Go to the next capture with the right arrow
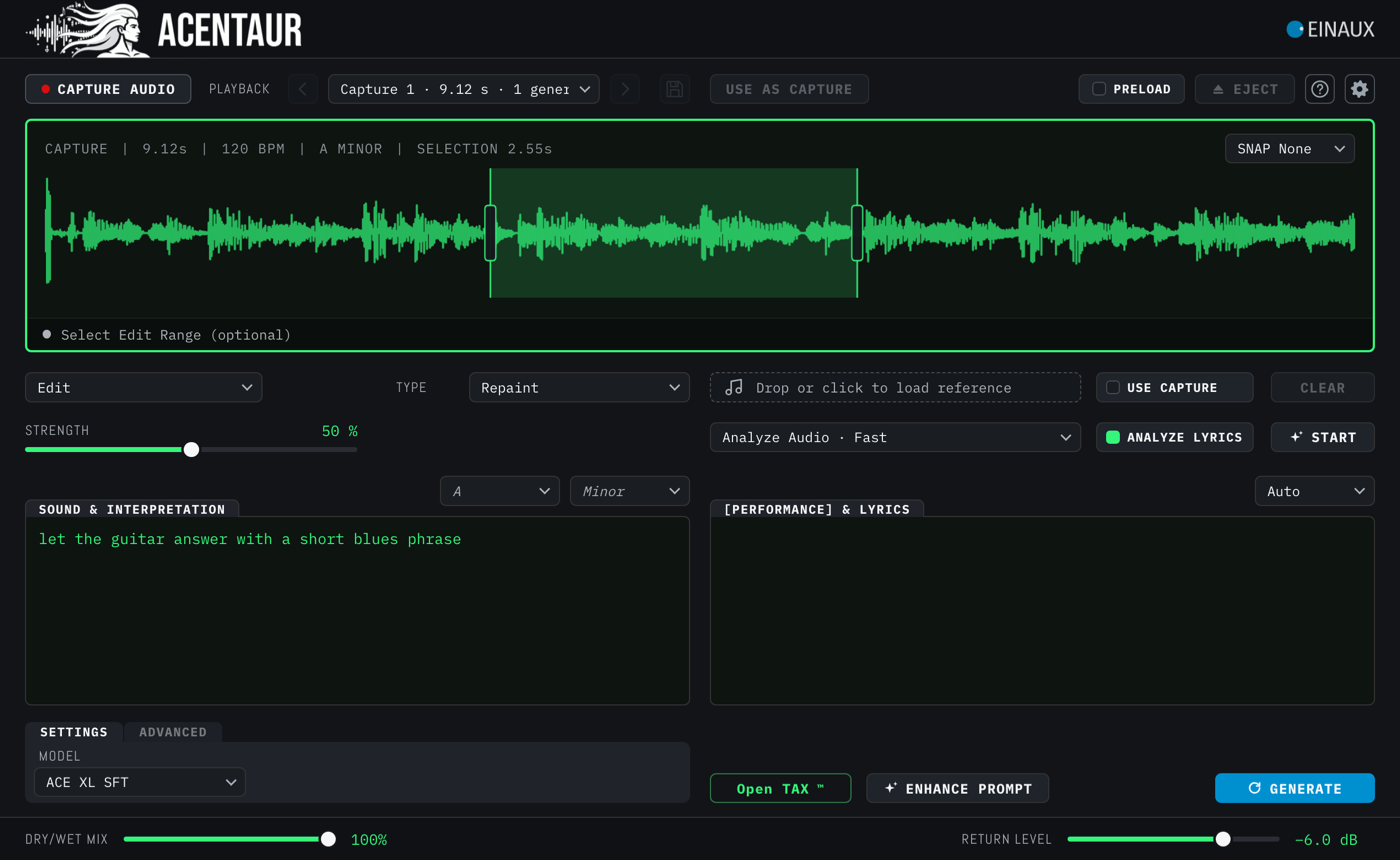 click(x=625, y=89)
